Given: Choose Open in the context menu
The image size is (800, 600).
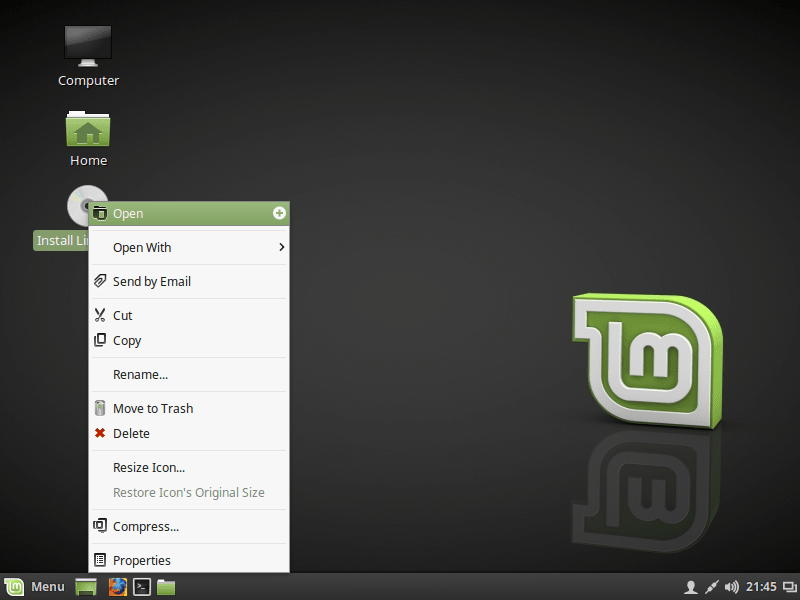Looking at the screenshot, I should point(189,213).
